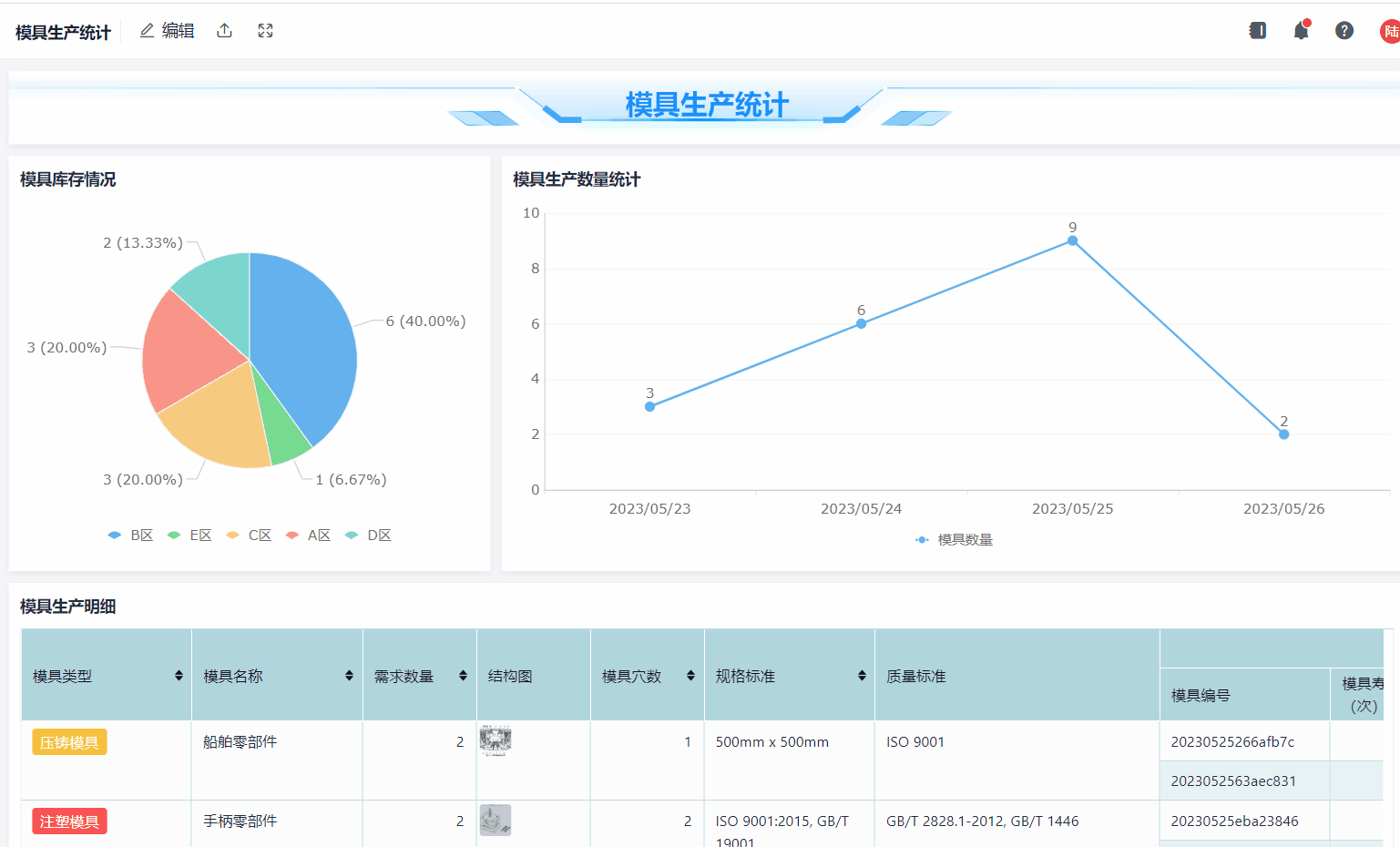This screenshot has width=1400, height=847.
Task: Toggle 模具数量 series legend
Action: [x=954, y=540]
